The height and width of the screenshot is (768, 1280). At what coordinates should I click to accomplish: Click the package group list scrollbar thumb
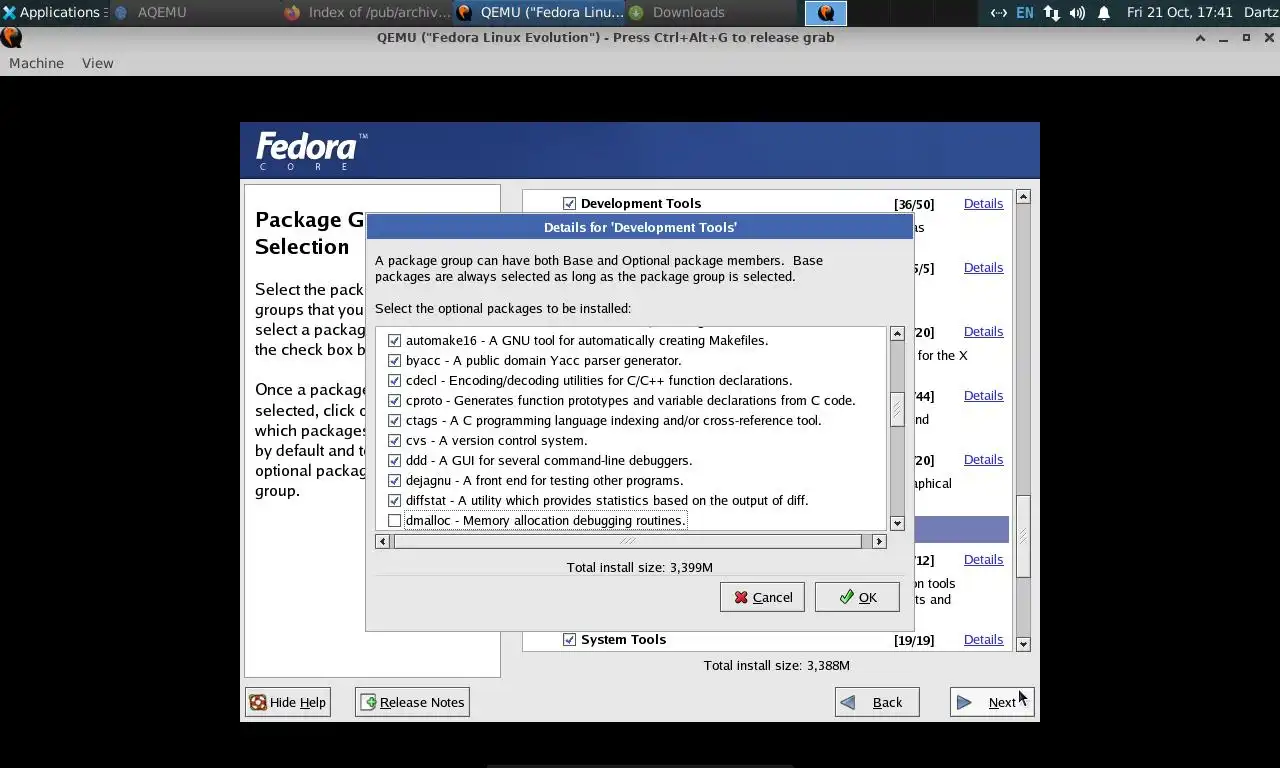(x=1023, y=537)
